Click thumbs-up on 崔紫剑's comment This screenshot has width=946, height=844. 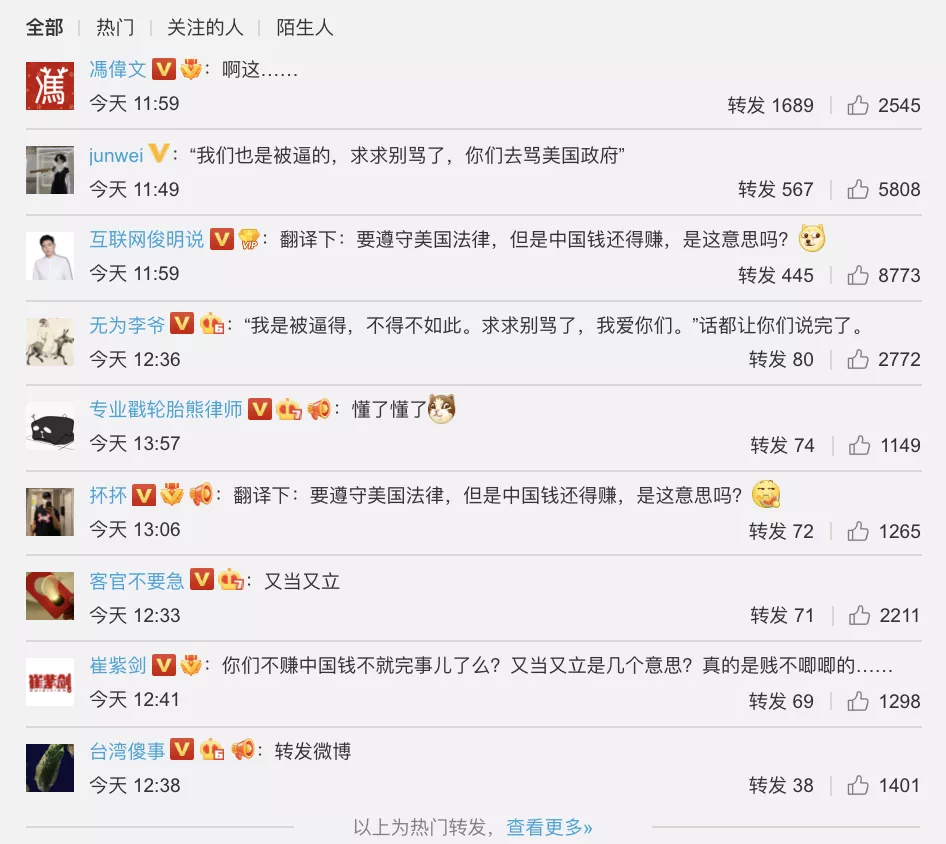click(x=857, y=701)
